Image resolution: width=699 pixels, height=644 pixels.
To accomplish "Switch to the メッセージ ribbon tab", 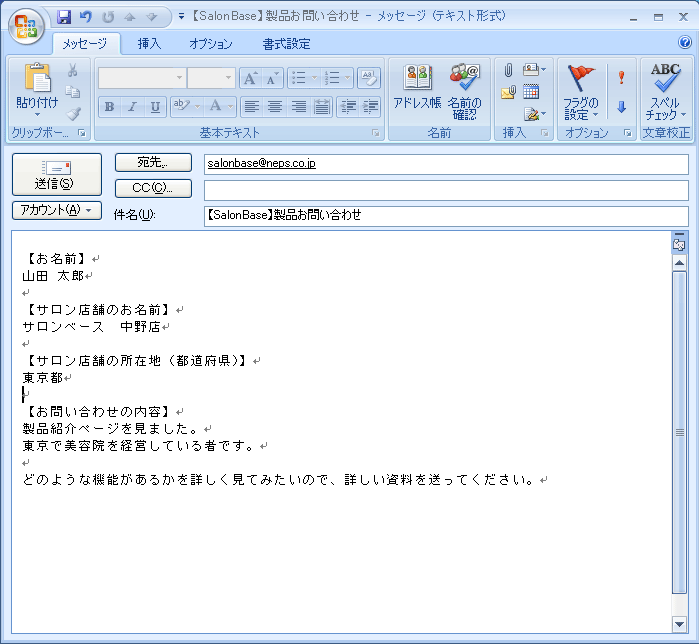I will (x=85, y=44).
